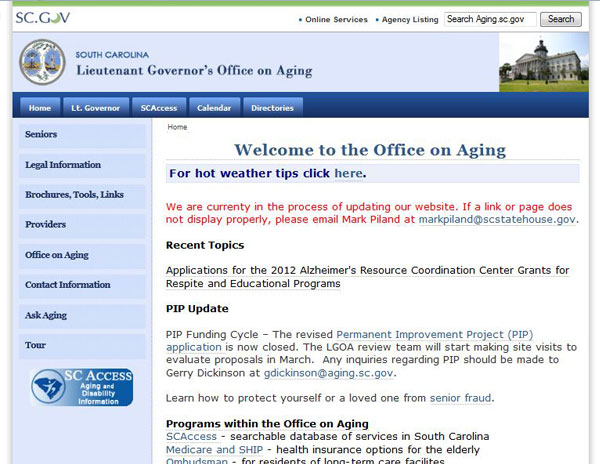Select Legal Information in the sidebar
This screenshot has width=600, height=464.
click(x=82, y=165)
